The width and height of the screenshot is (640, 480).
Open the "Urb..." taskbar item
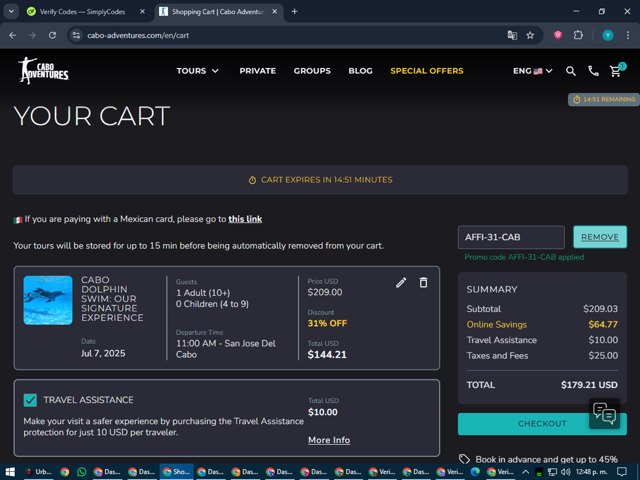[38, 472]
